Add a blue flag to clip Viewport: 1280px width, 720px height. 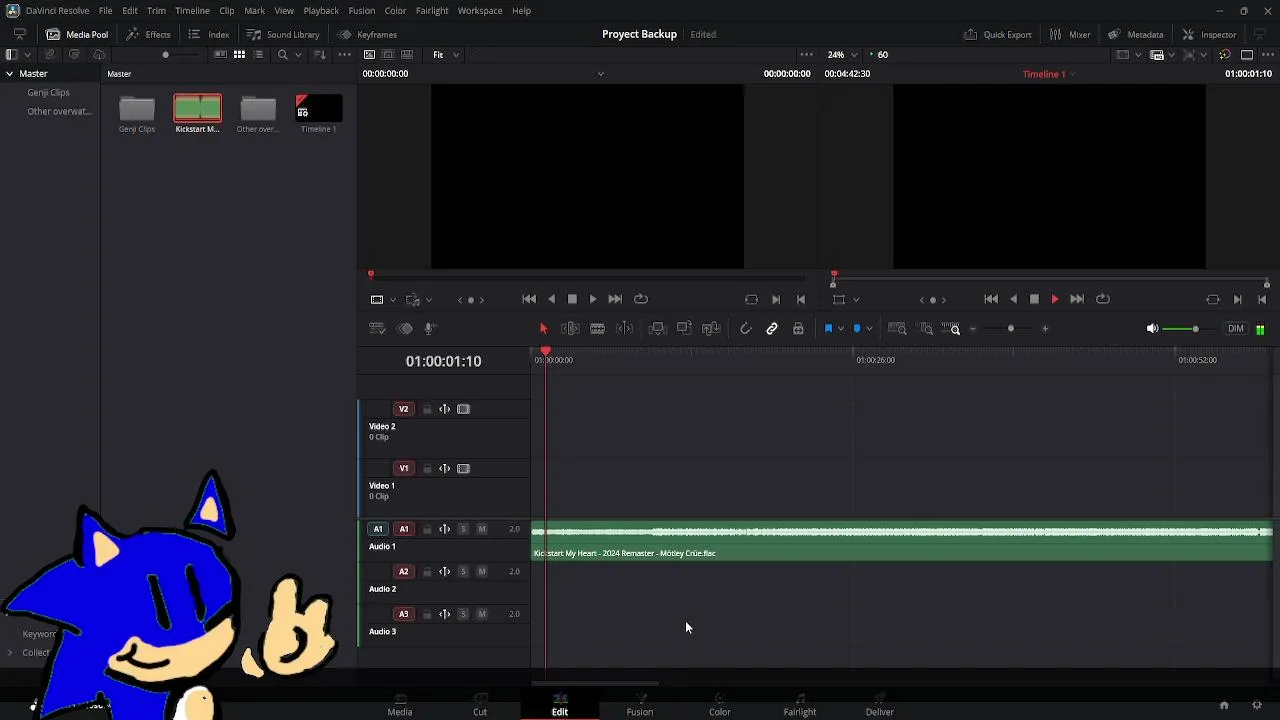[828, 329]
